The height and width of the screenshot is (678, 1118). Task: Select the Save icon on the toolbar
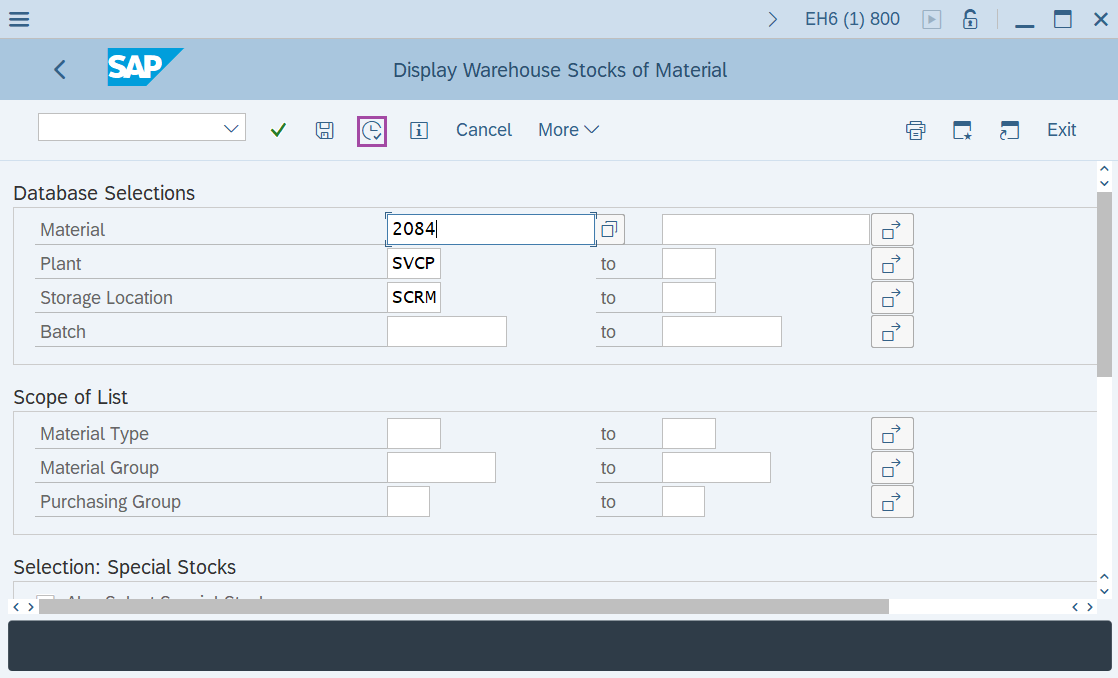(324, 130)
